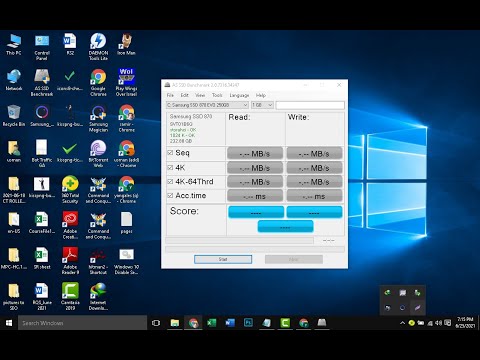Open the AS SSD Benchmark desktop shortcut
The image size is (480, 360).
point(42,82)
